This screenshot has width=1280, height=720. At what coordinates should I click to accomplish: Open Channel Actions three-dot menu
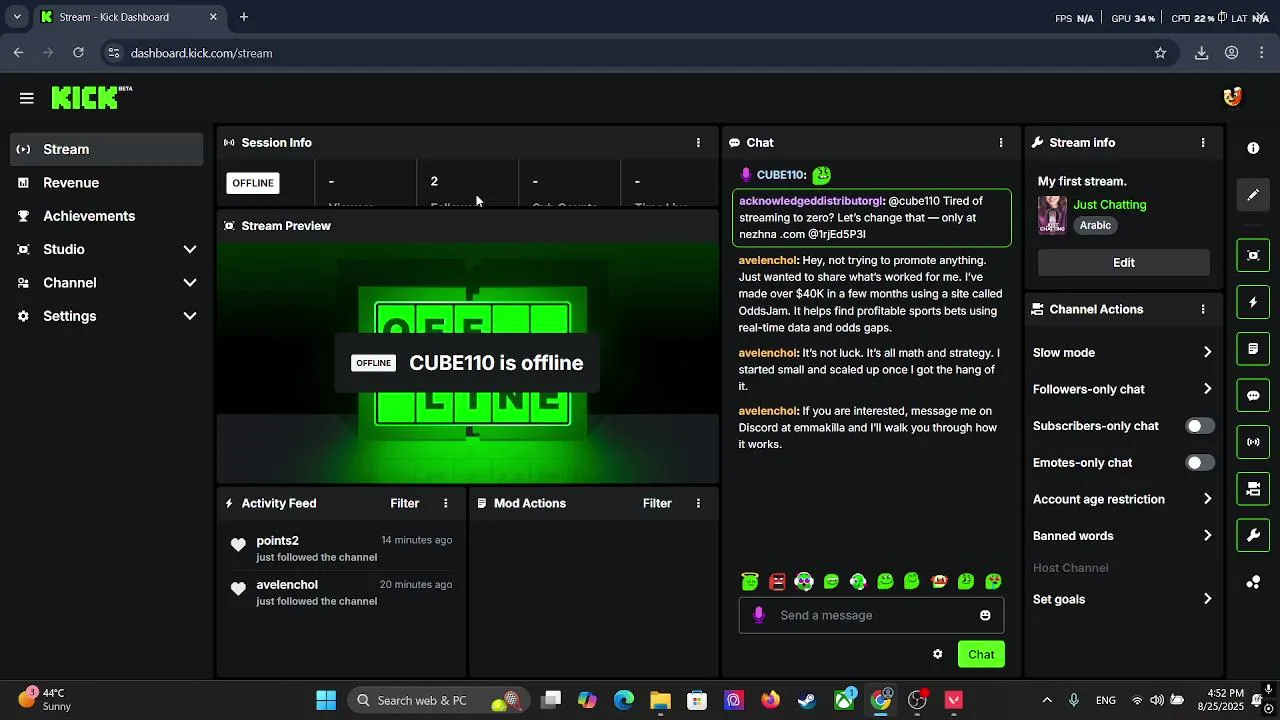coord(1203,310)
